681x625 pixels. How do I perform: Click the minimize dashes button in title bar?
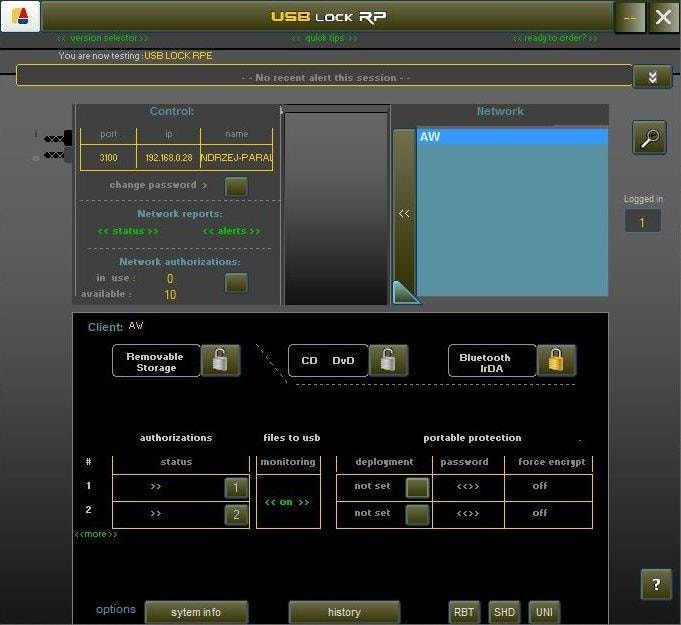(629, 17)
